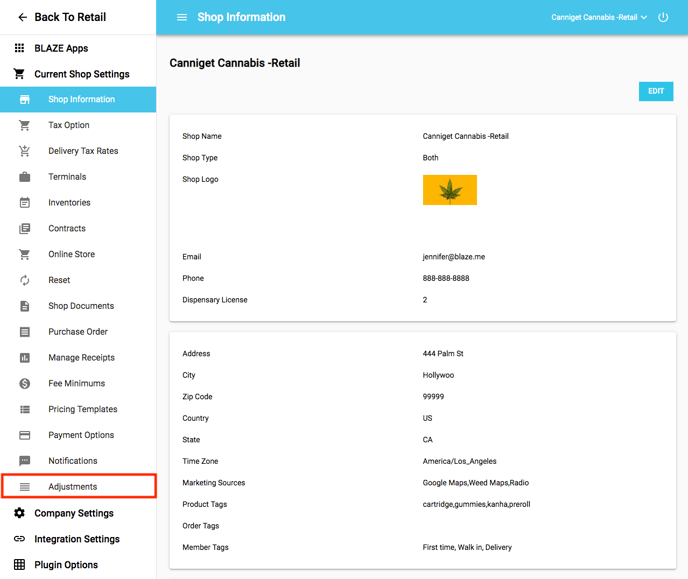Click the time zone America/Los_Angeles value

pos(459,461)
